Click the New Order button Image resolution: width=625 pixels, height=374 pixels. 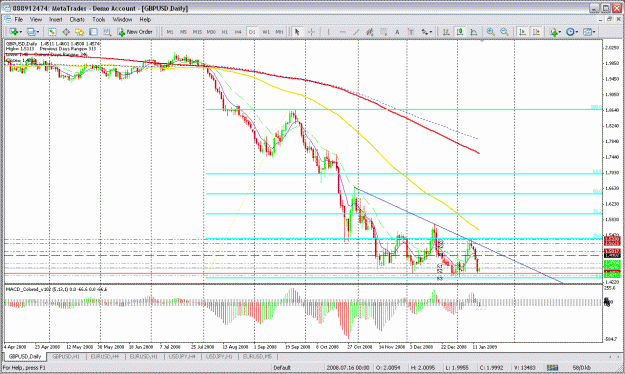click(x=135, y=32)
